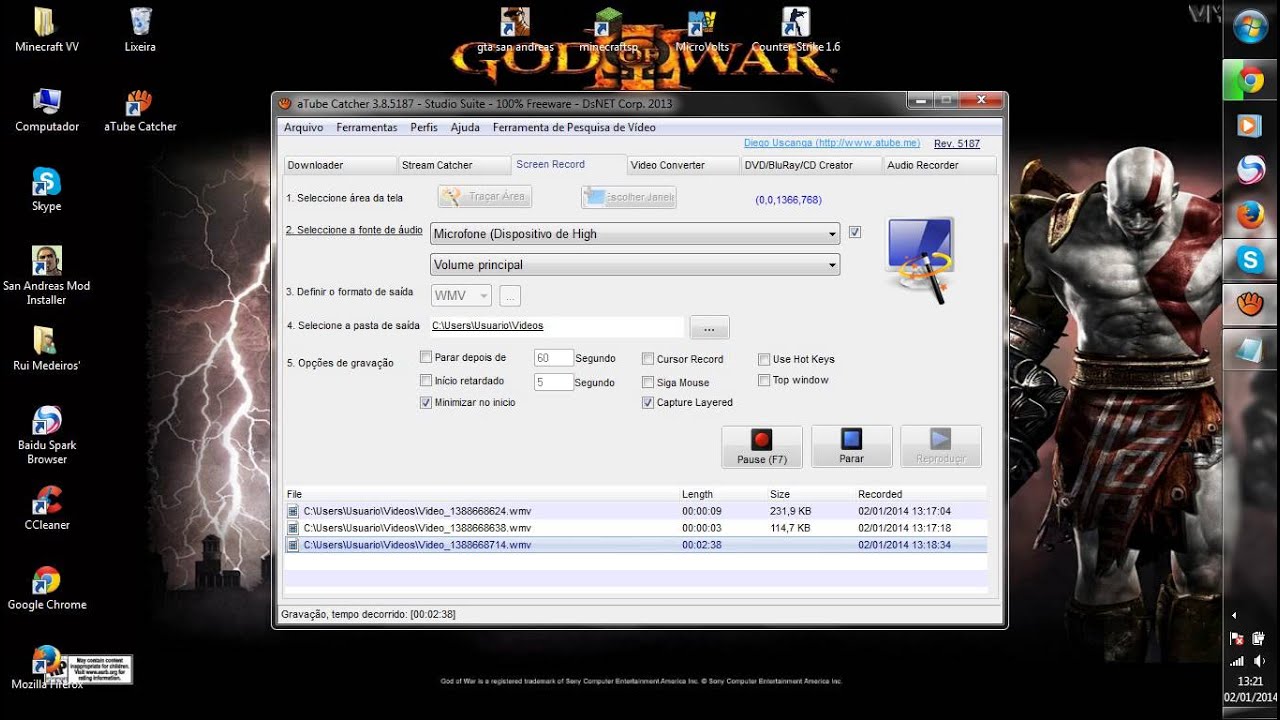Switch to the Stream Catcher tab
The width and height of the screenshot is (1280, 720).
454,165
